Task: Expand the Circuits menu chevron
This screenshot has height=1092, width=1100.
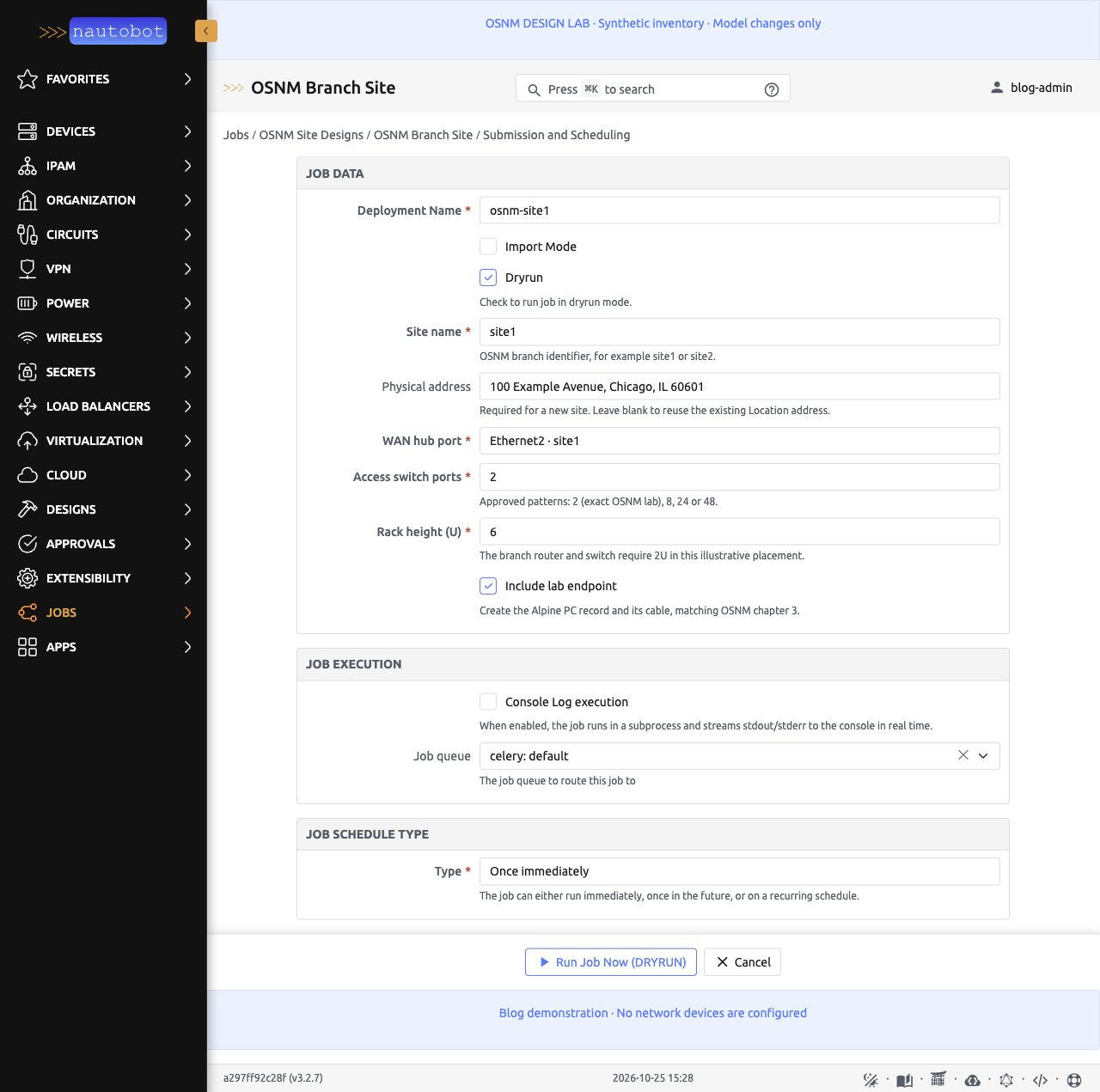Action: 187,235
